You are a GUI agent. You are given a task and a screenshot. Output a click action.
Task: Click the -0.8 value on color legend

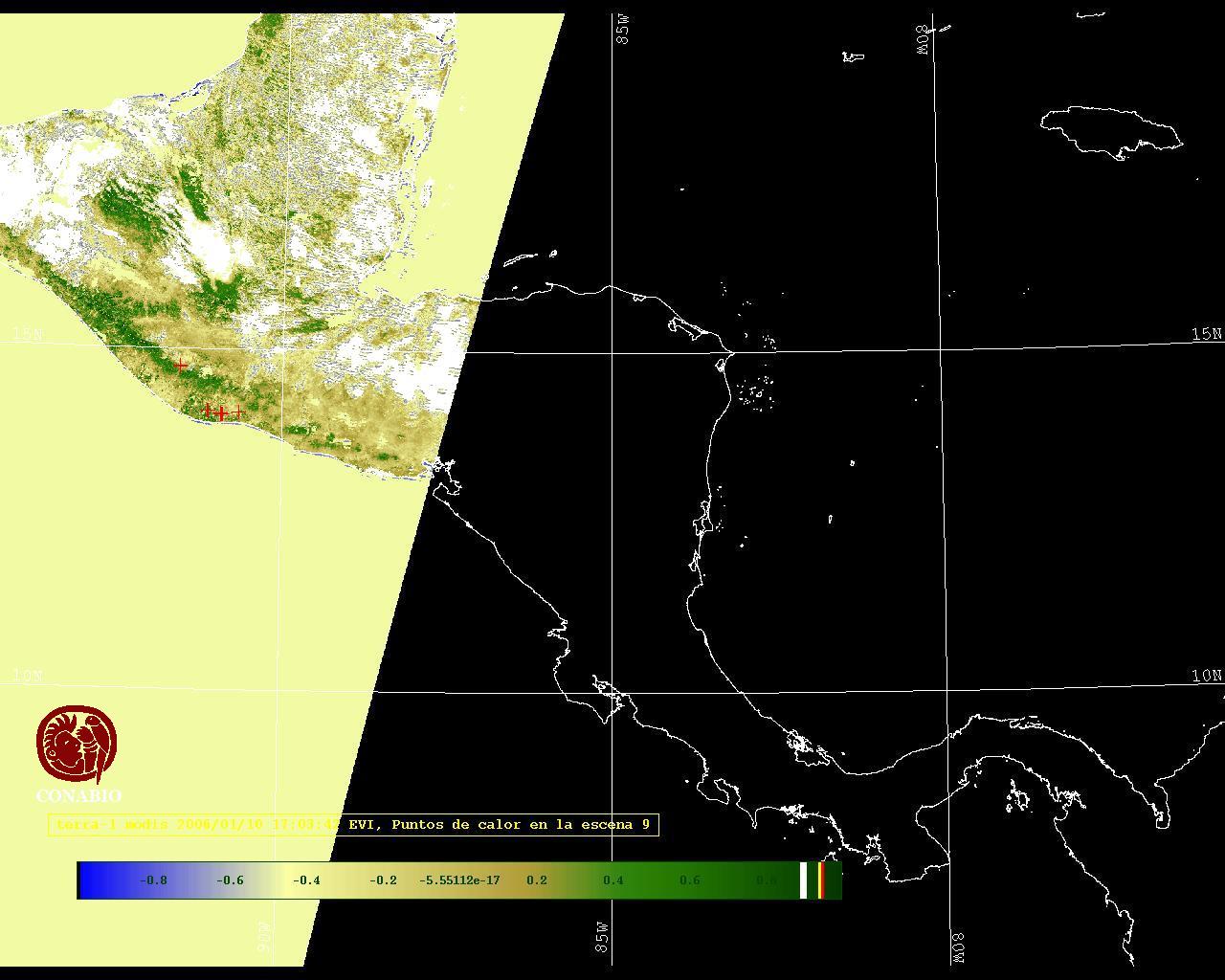153,880
